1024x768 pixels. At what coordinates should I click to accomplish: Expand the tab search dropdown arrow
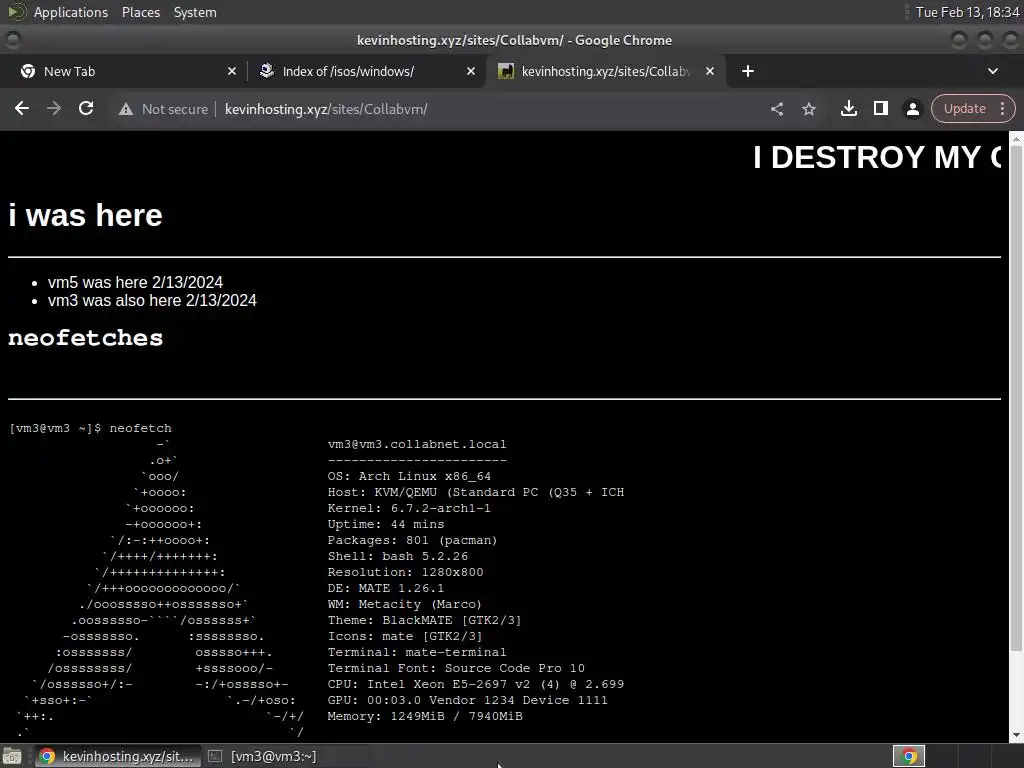pyautogui.click(x=993, y=71)
